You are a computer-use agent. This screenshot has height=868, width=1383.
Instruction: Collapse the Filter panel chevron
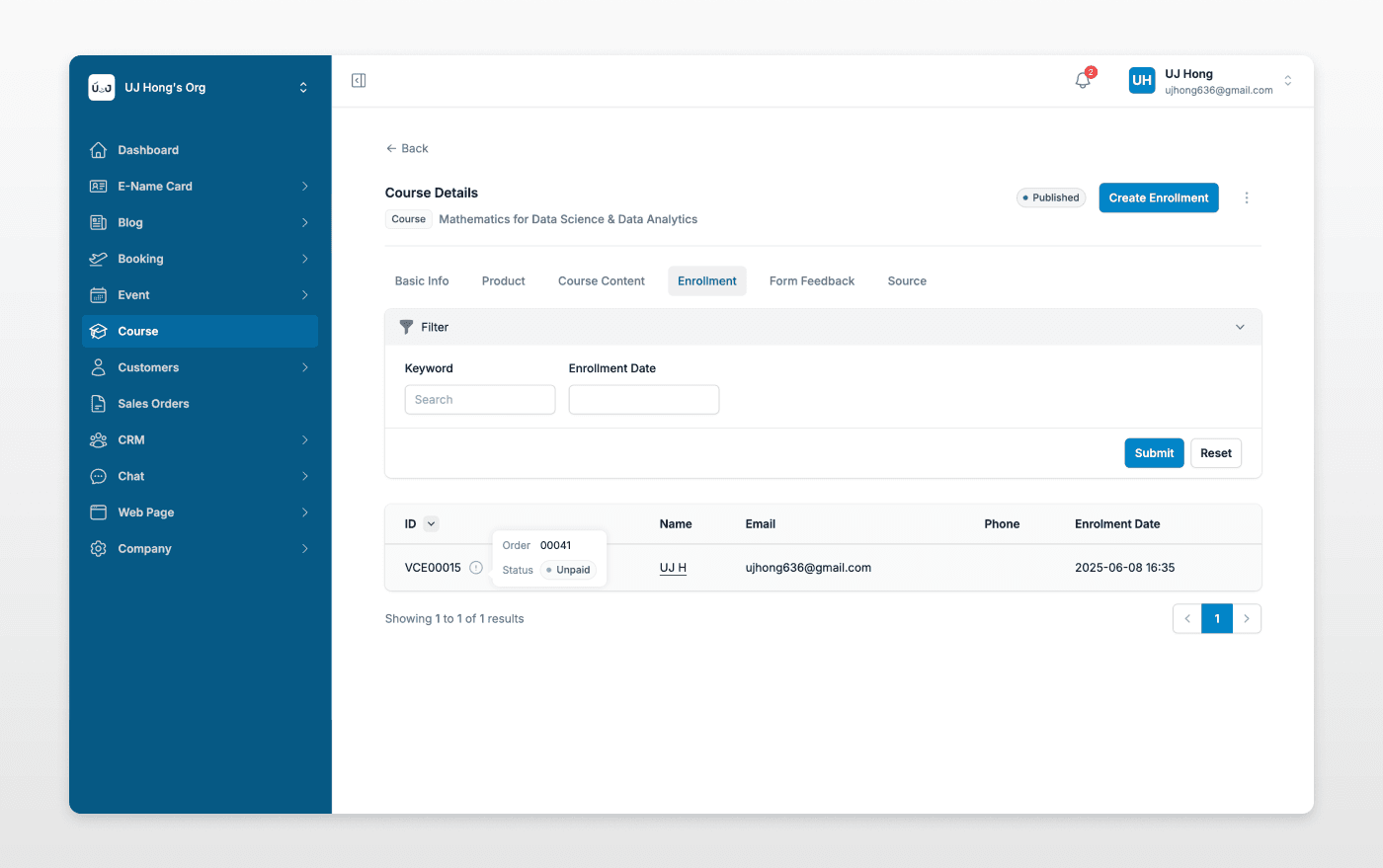coord(1240,328)
